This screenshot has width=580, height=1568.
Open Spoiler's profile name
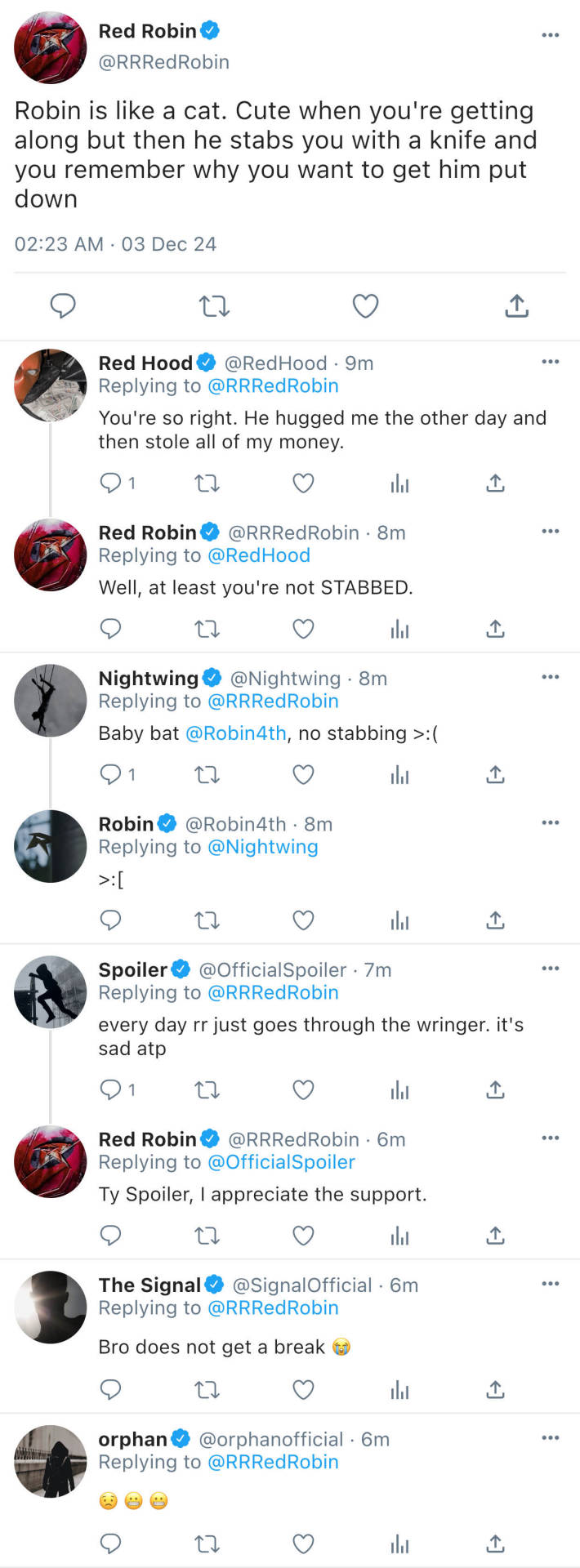[132, 969]
